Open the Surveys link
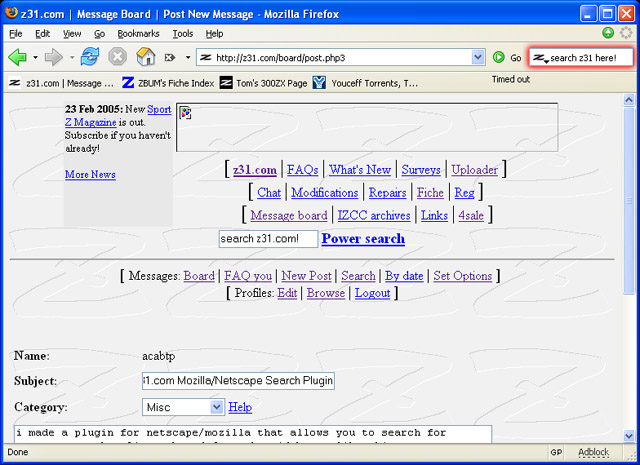The image size is (640, 465). pos(421,169)
